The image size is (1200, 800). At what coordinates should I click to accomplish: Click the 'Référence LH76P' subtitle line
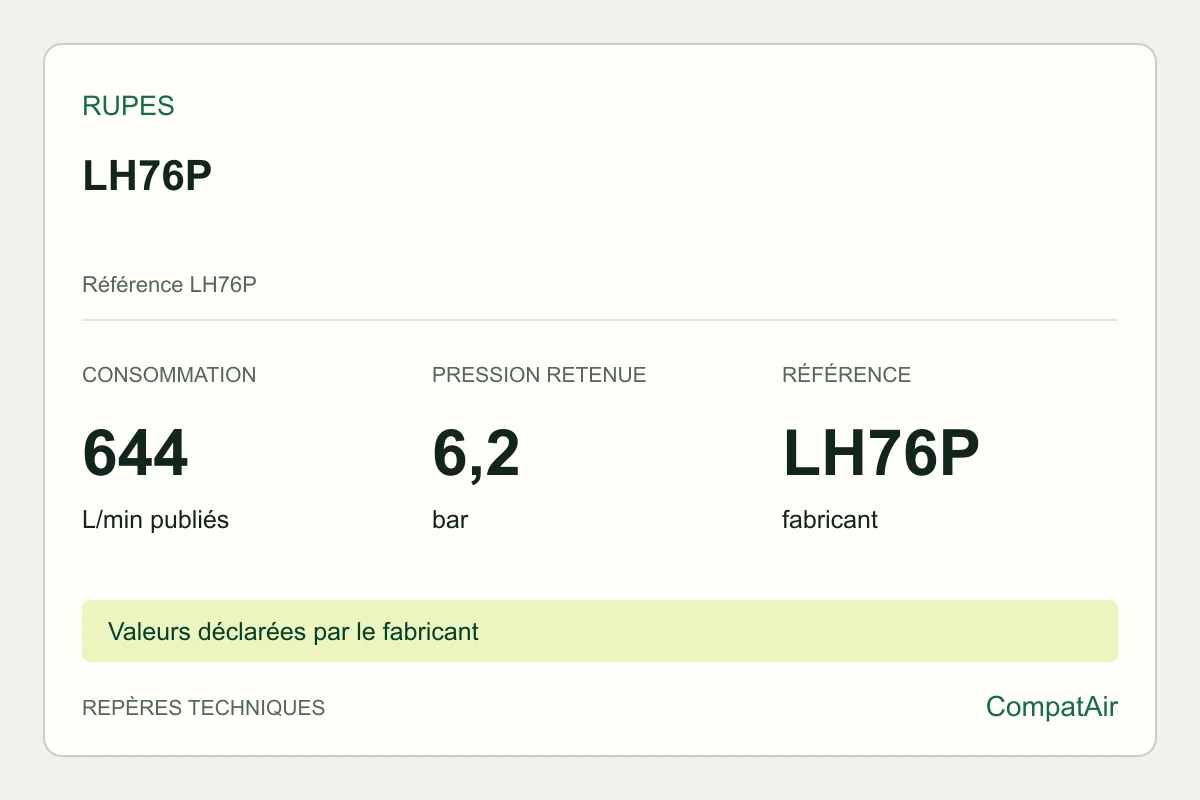point(169,285)
